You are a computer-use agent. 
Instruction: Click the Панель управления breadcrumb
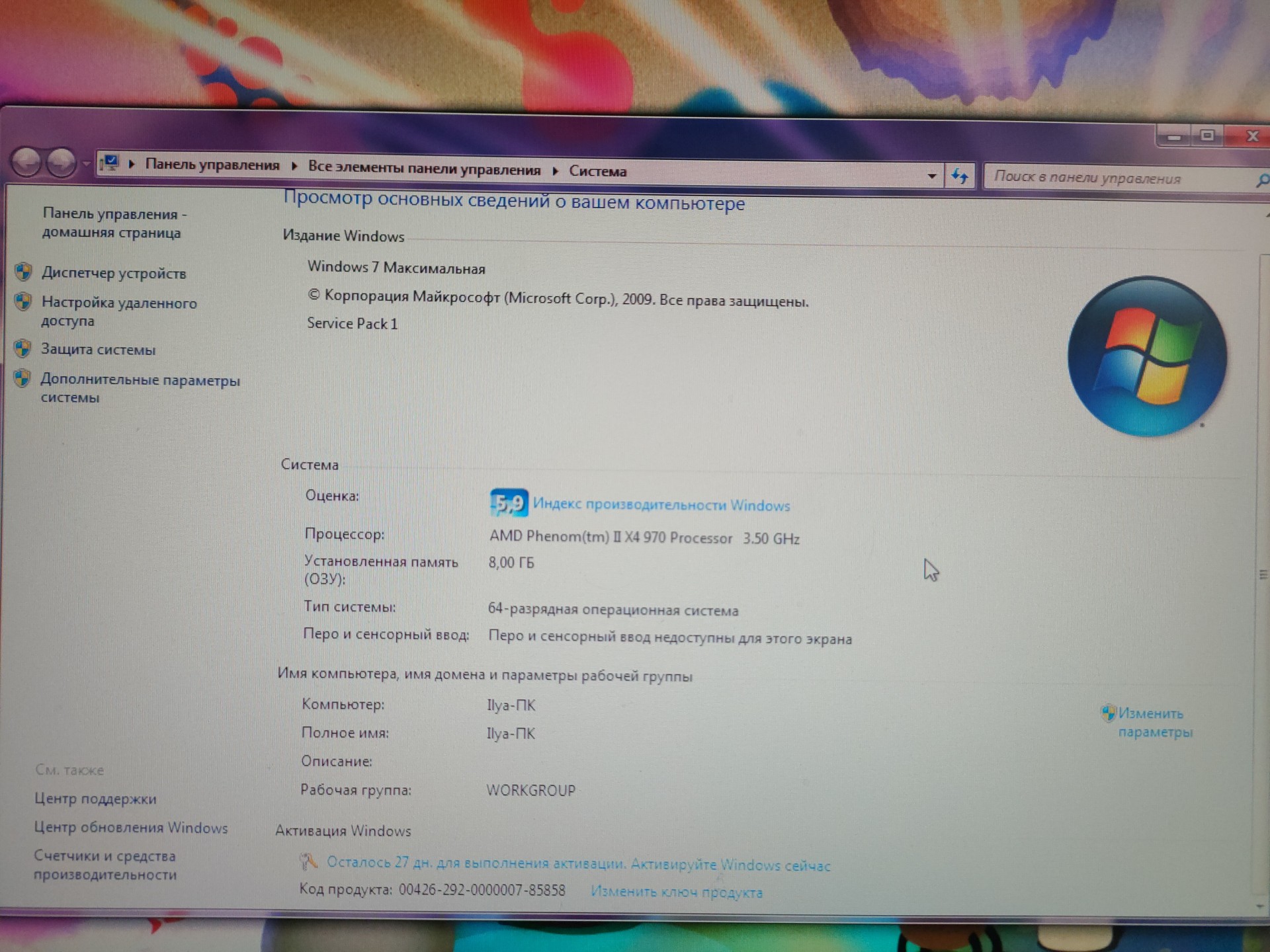(x=212, y=165)
